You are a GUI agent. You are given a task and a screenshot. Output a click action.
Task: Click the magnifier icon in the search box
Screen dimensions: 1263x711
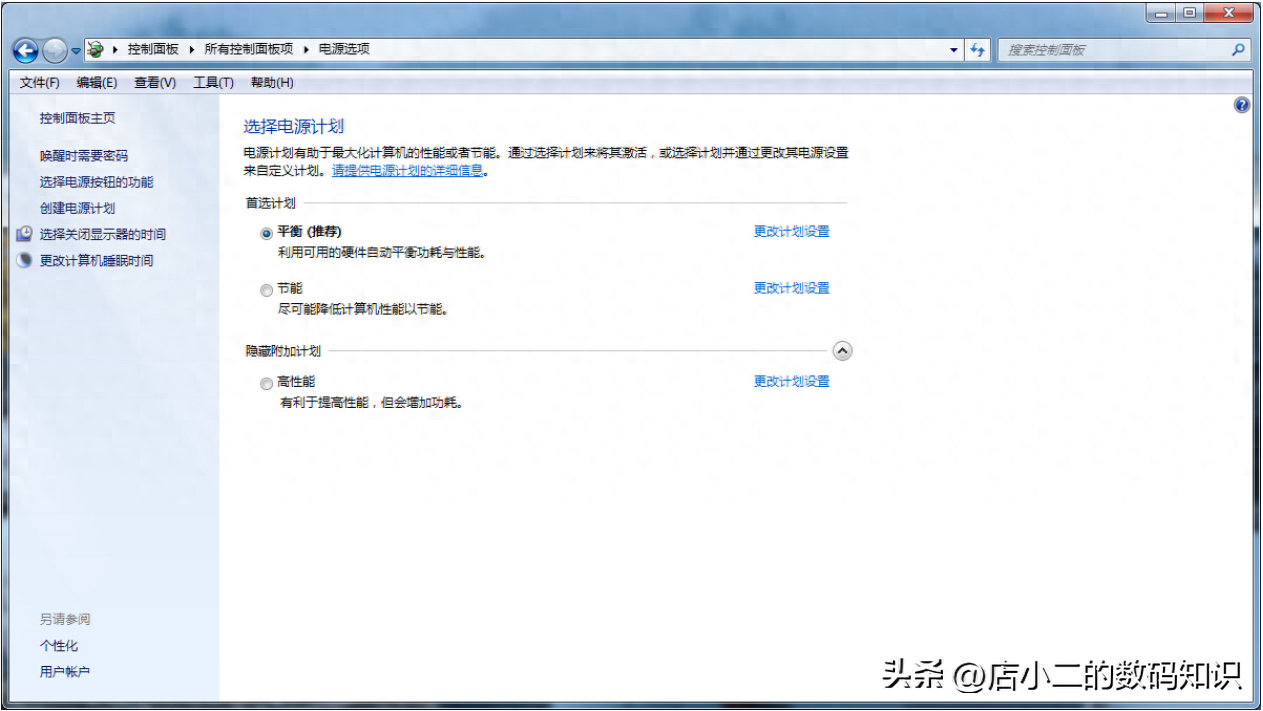tap(1238, 49)
